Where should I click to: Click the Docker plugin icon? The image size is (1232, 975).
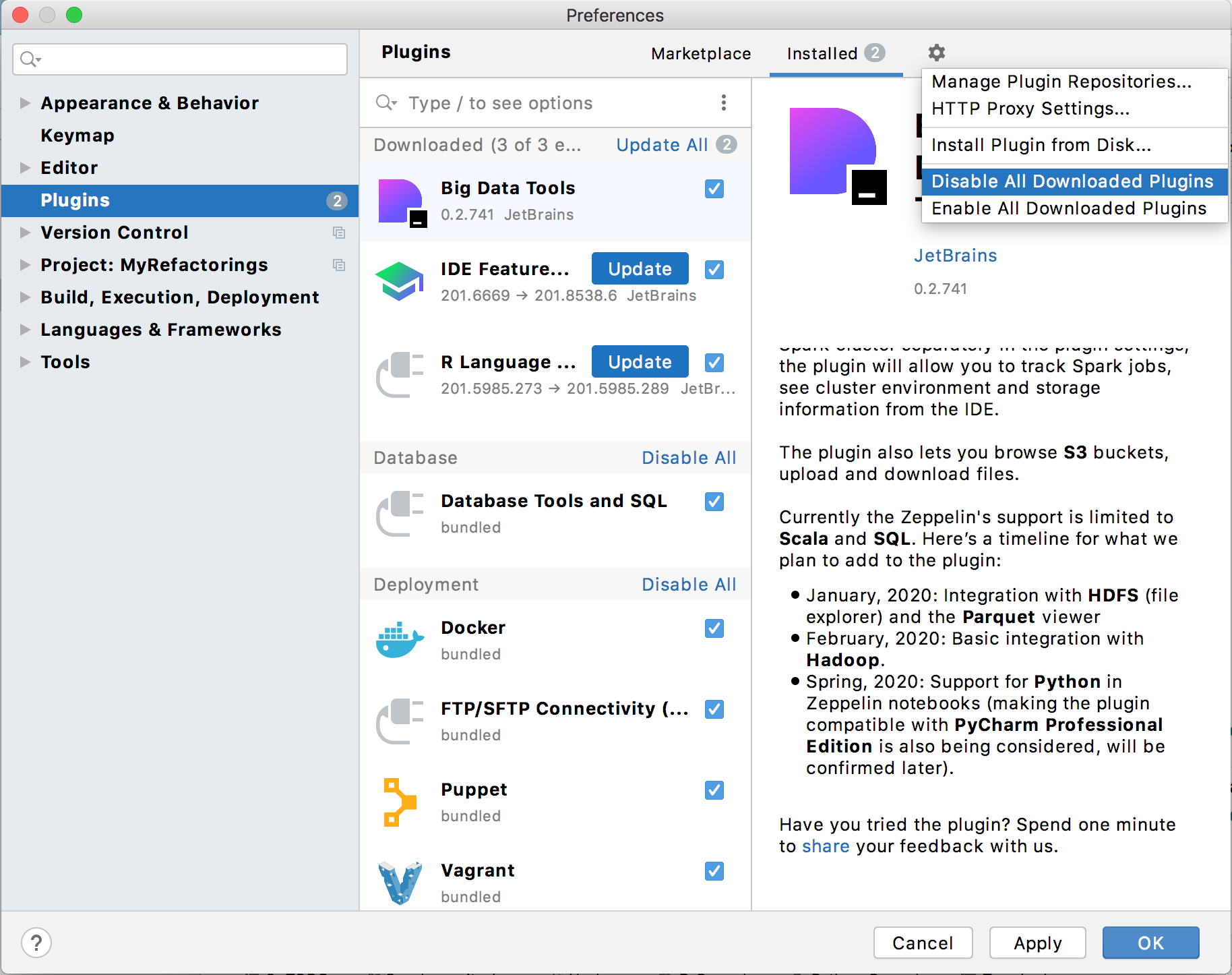pos(399,639)
